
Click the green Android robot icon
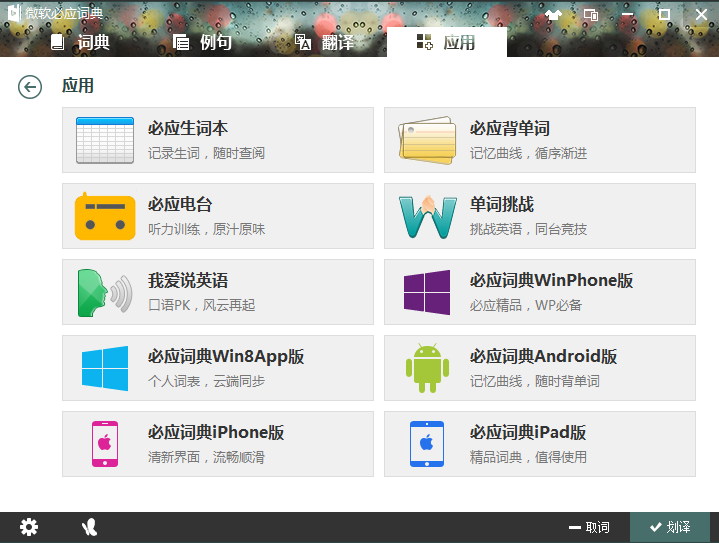(427, 368)
